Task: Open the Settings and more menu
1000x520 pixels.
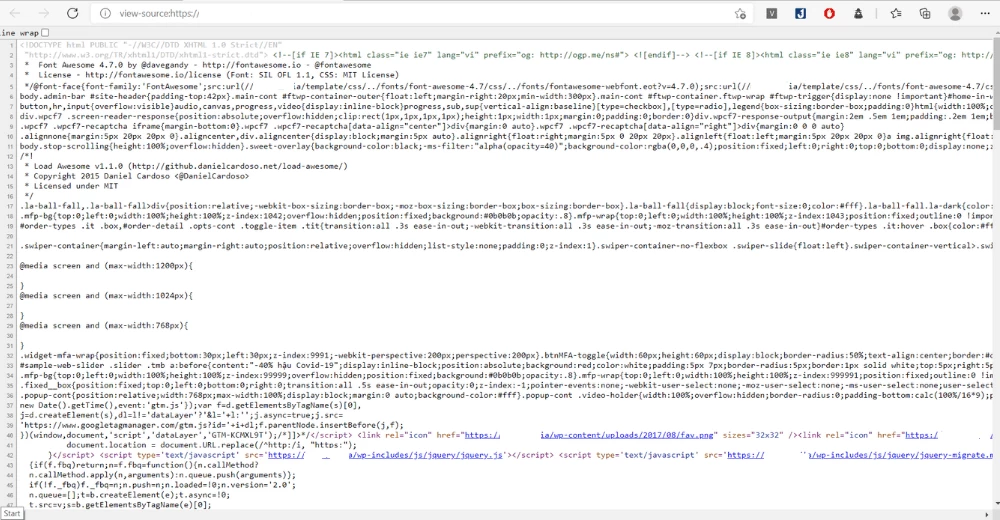Action: [x=985, y=13]
